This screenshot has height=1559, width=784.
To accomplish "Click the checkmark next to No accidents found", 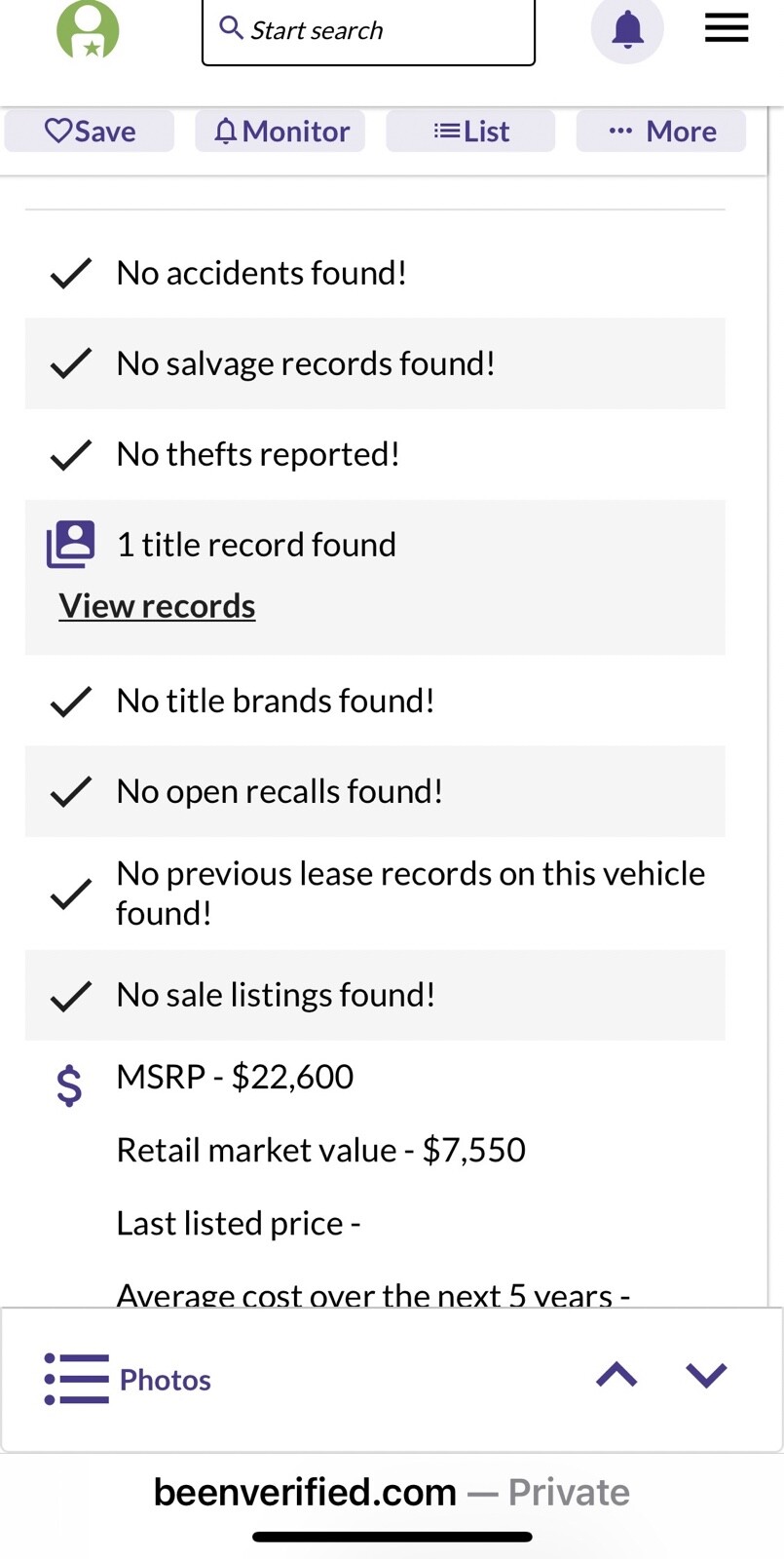I will coord(71,274).
